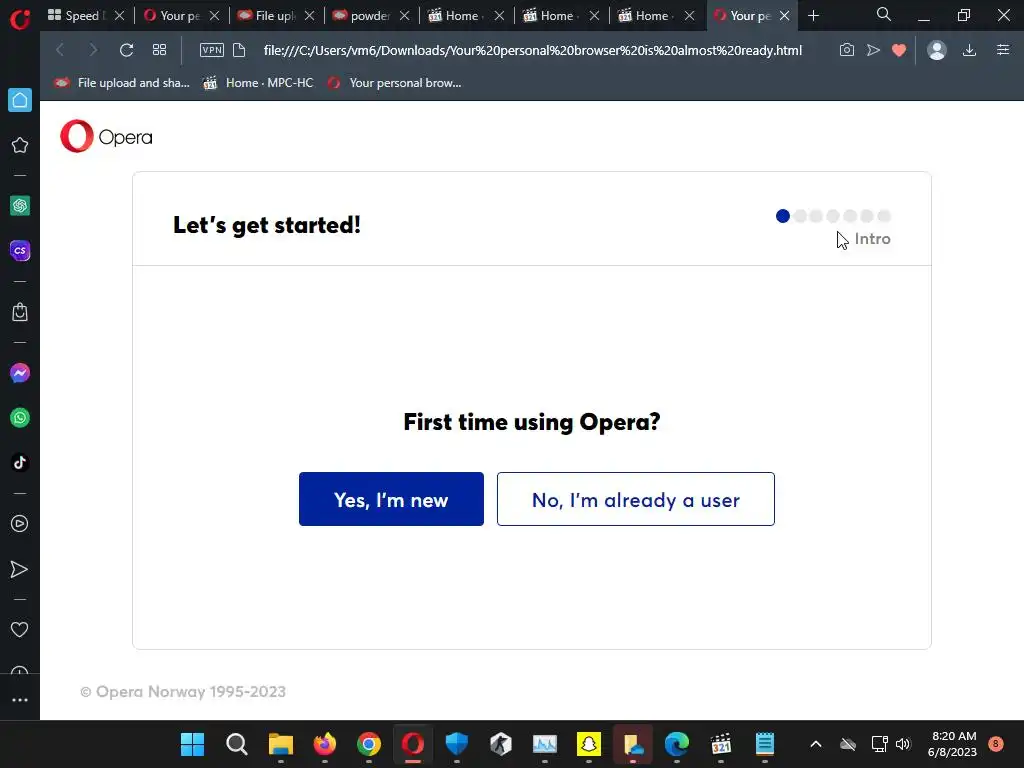Screen dimensions: 1024x768
Task: Open Windows Start menu
Action: pyautogui.click(x=192, y=744)
